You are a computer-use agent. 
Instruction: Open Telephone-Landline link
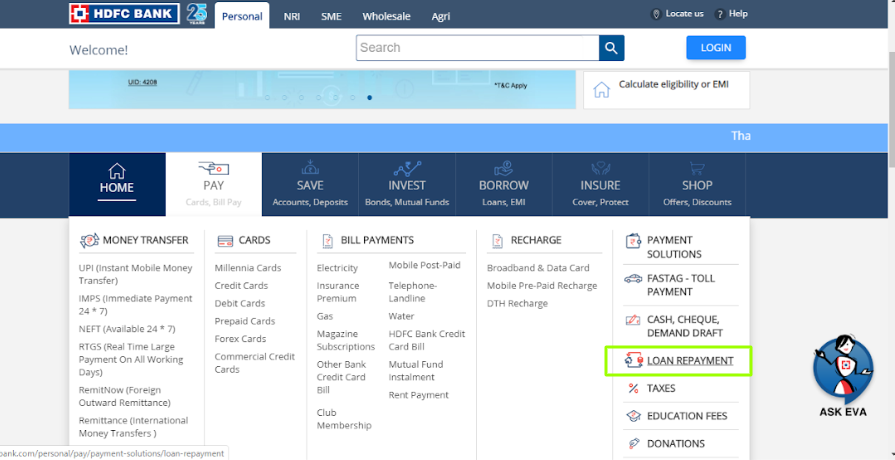(413, 292)
